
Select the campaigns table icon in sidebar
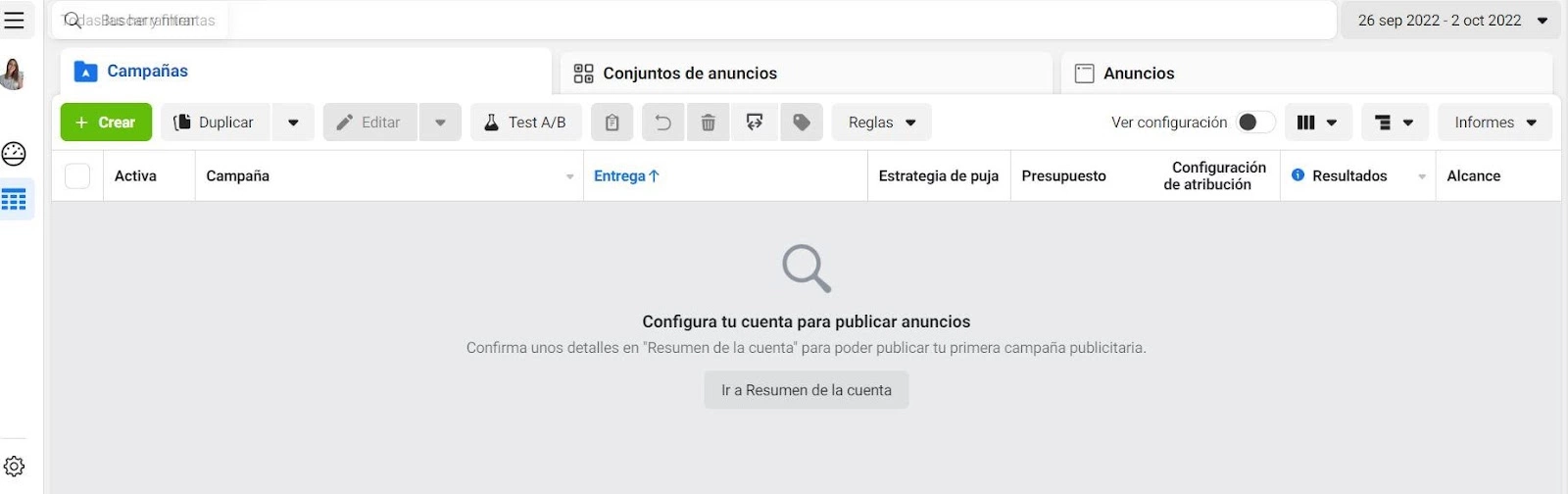(15, 200)
